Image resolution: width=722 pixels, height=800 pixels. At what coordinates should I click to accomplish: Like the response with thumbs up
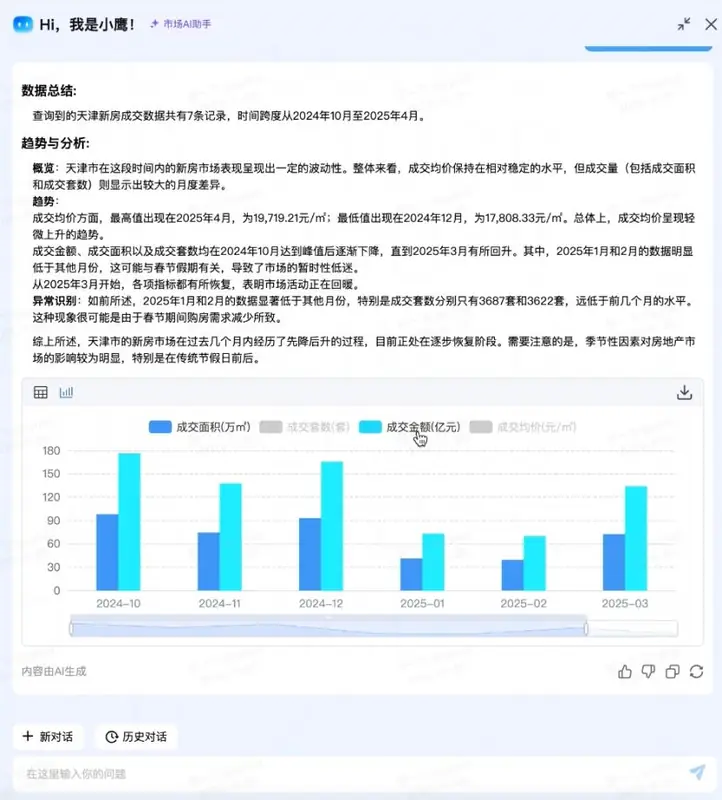pos(625,671)
